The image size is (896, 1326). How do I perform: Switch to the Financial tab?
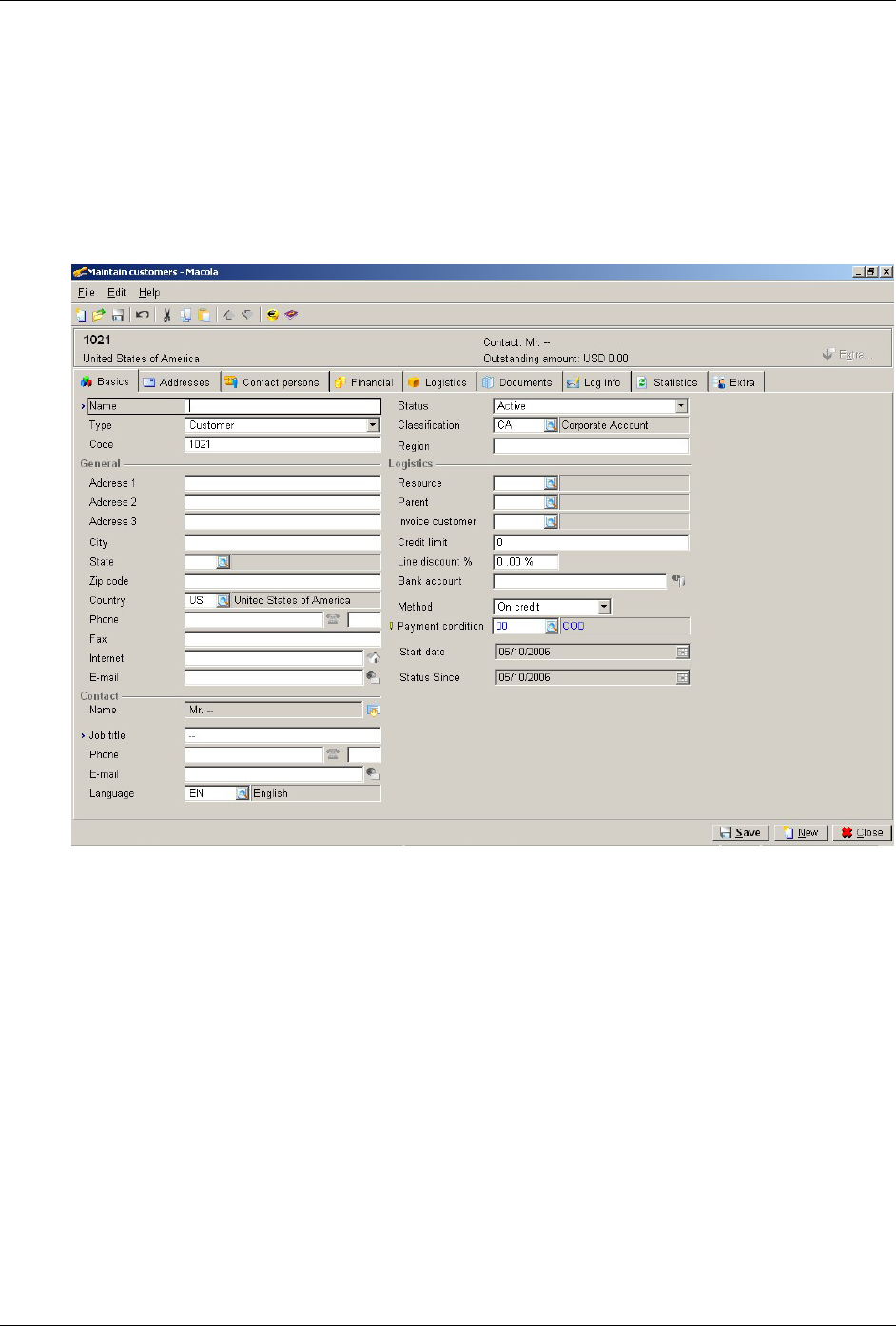pyautogui.click(x=364, y=382)
